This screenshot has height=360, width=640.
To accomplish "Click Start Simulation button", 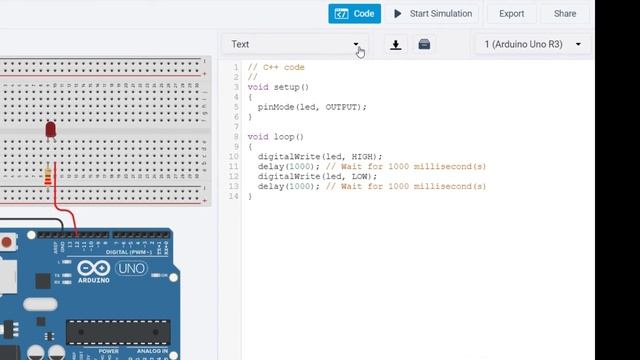I will pos(433,13).
